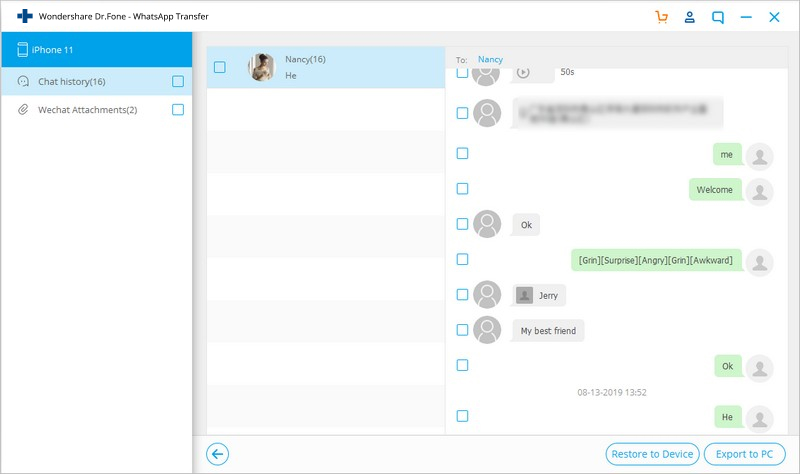
Task: Click the Export to PC button
Action: pos(744,454)
